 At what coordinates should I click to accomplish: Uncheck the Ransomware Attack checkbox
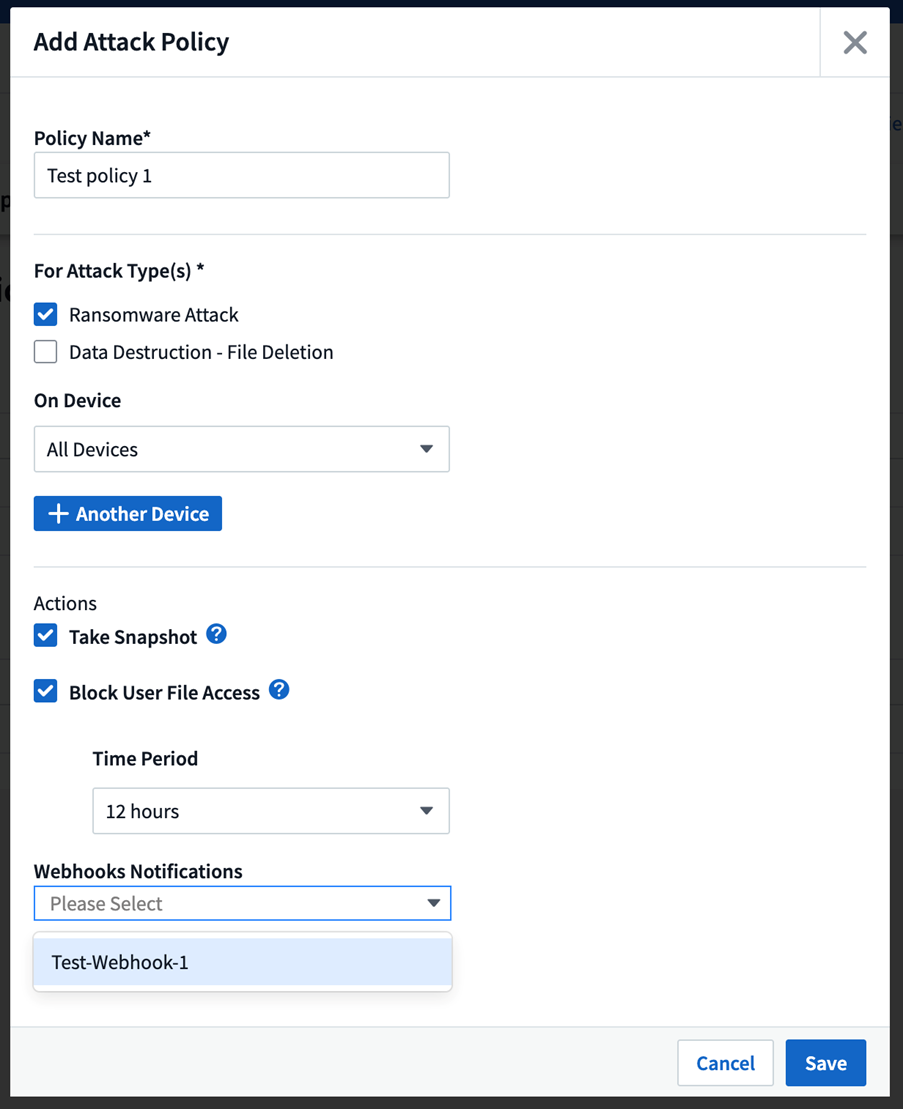[x=46, y=315]
